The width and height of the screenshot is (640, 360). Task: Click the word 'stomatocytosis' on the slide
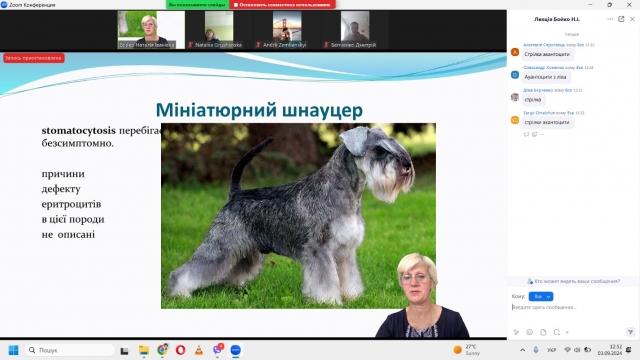pyautogui.click(x=79, y=131)
